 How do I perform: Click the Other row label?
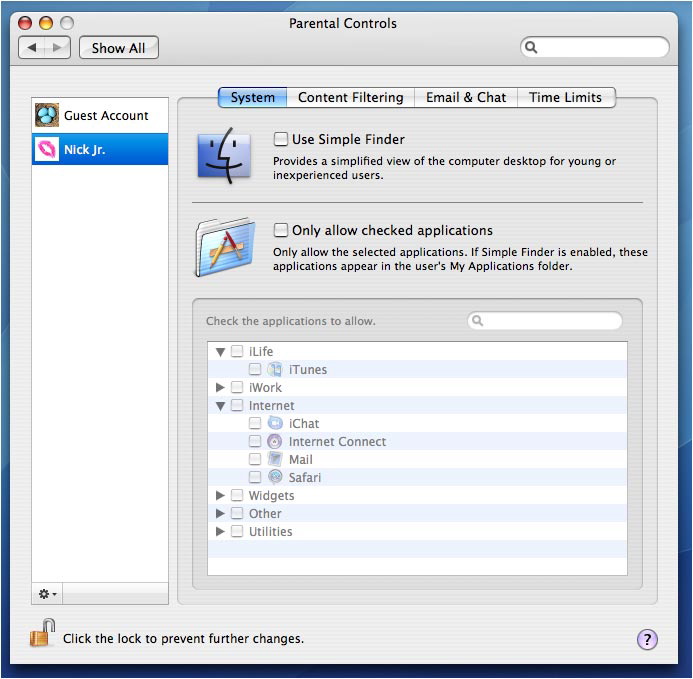click(x=265, y=514)
